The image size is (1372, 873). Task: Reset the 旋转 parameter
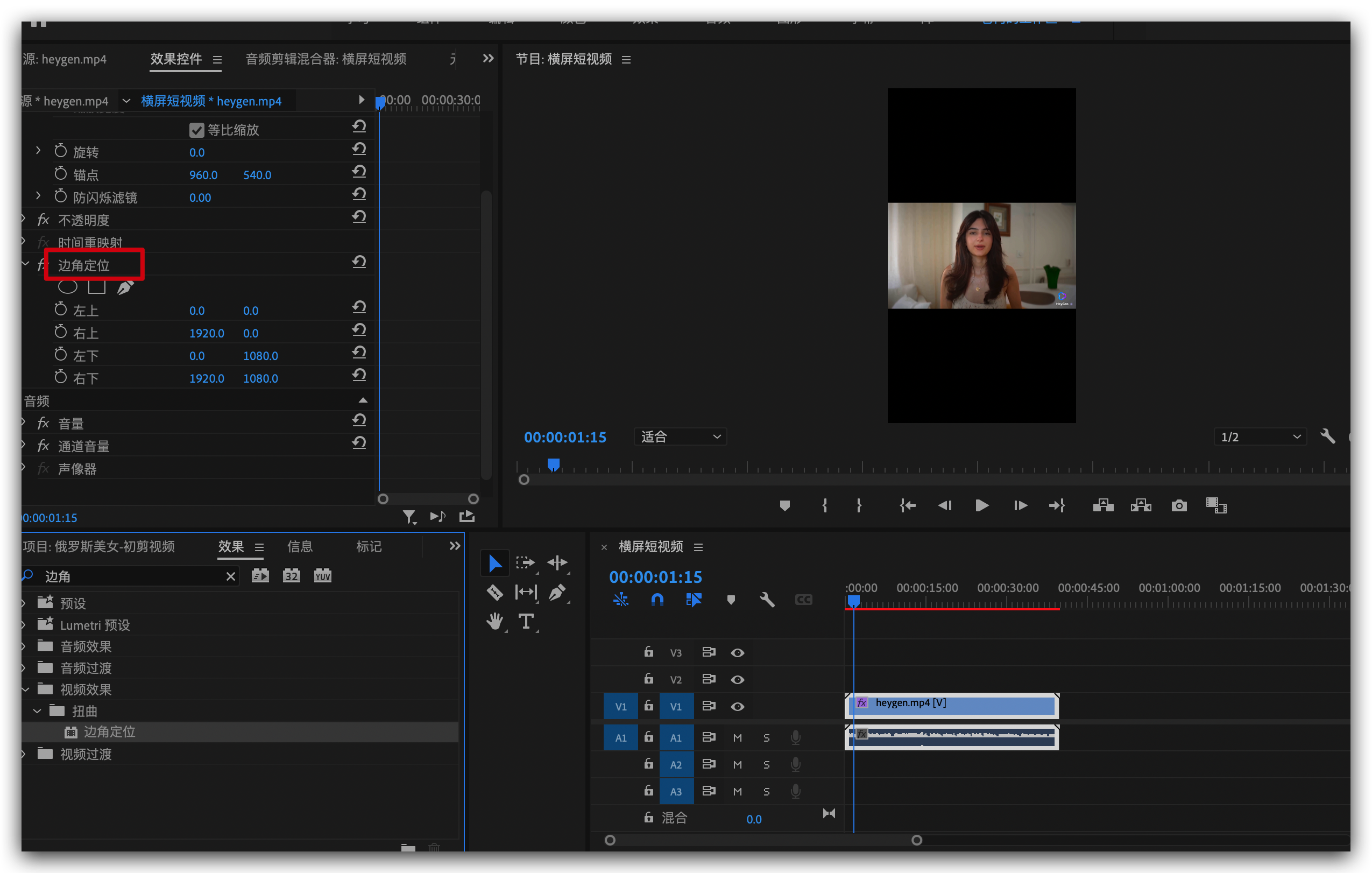(359, 150)
